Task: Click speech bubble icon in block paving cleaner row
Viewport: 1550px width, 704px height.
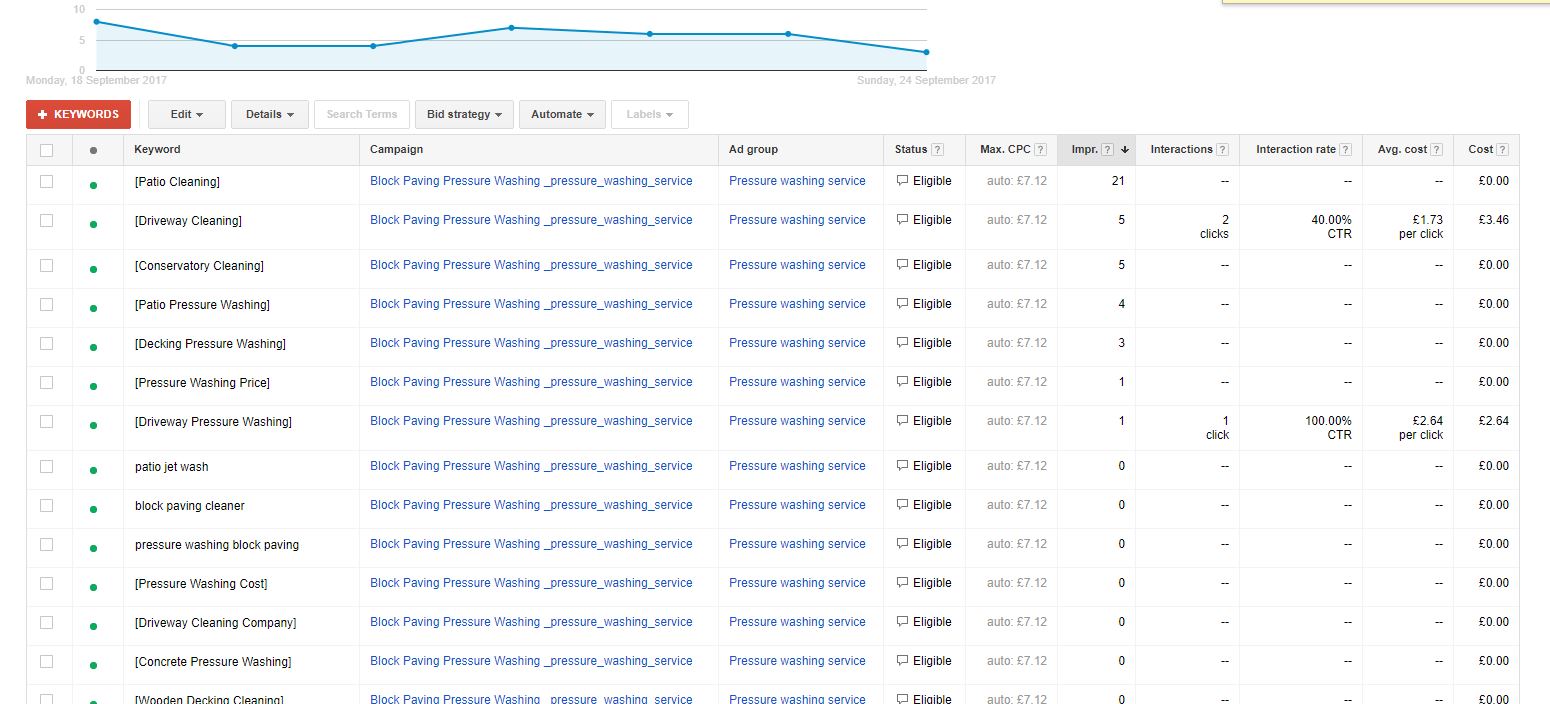Action: pos(902,505)
